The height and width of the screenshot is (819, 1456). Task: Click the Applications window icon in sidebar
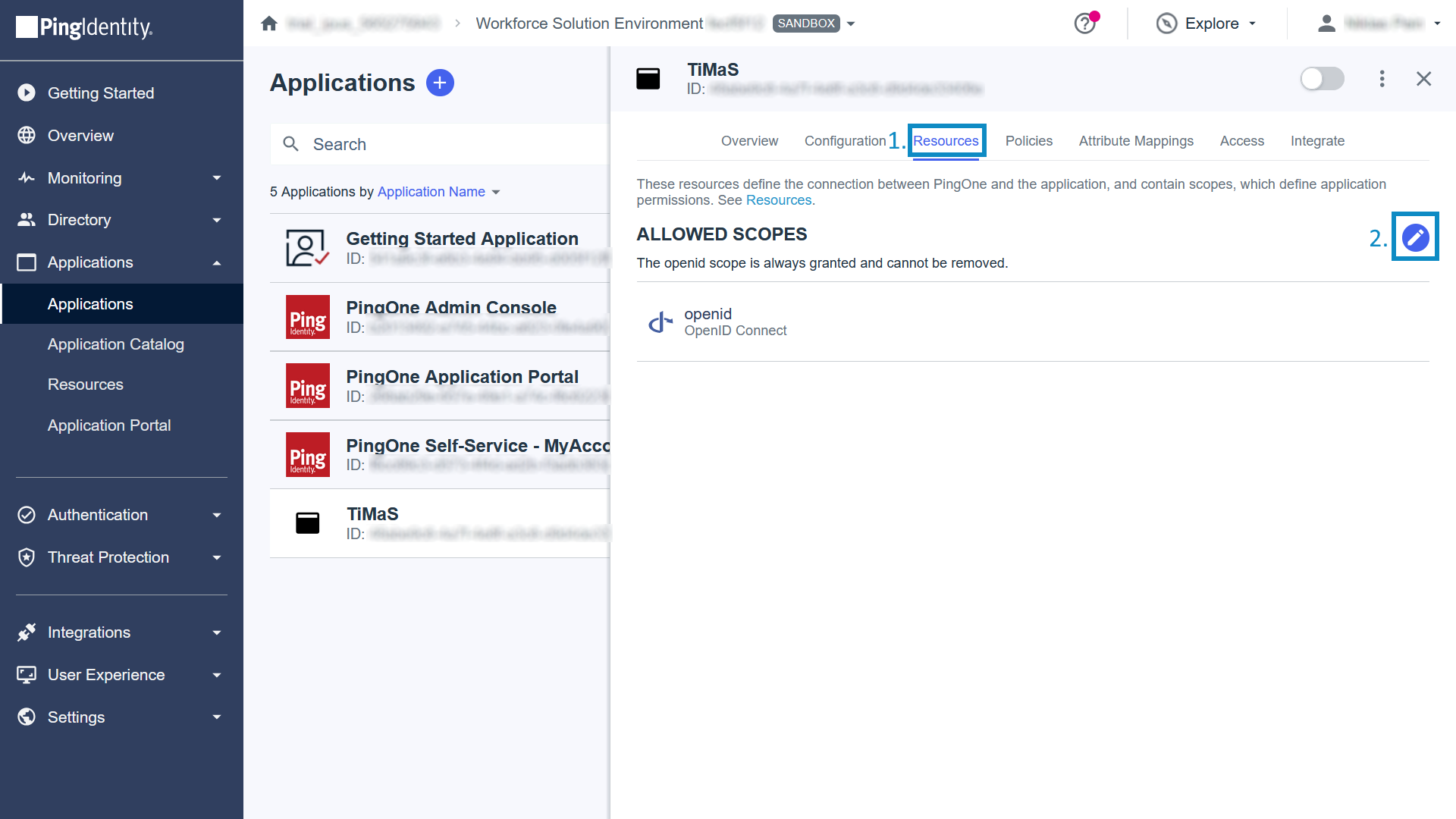pos(27,262)
